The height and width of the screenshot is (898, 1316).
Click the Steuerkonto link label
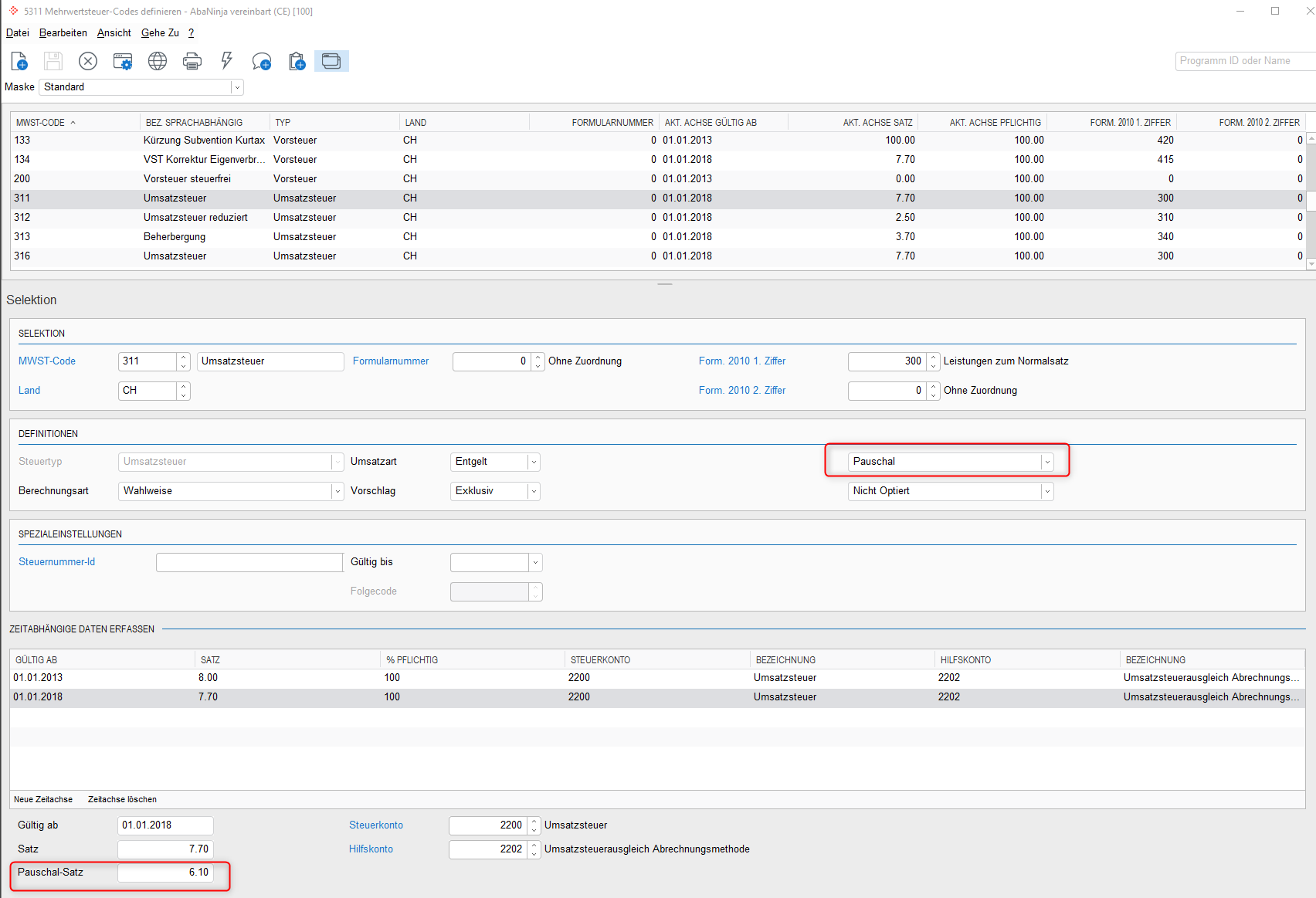coord(376,825)
